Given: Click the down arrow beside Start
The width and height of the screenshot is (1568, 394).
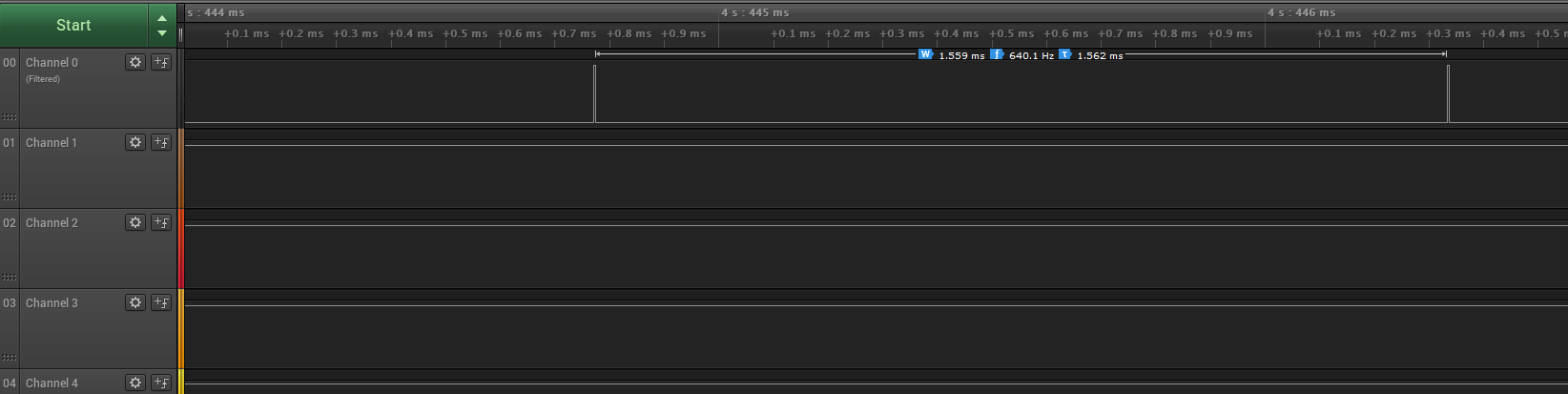Looking at the screenshot, I should [162, 33].
